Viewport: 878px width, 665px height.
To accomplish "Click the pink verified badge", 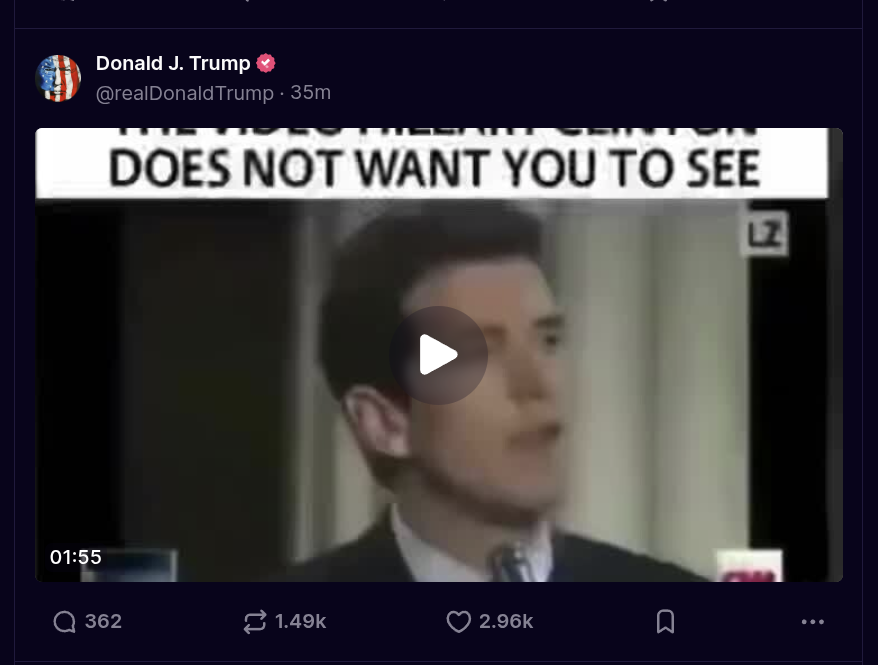I will (x=266, y=63).
